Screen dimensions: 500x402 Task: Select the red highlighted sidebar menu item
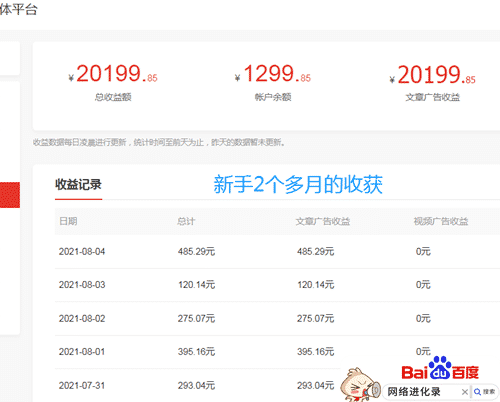10,195
